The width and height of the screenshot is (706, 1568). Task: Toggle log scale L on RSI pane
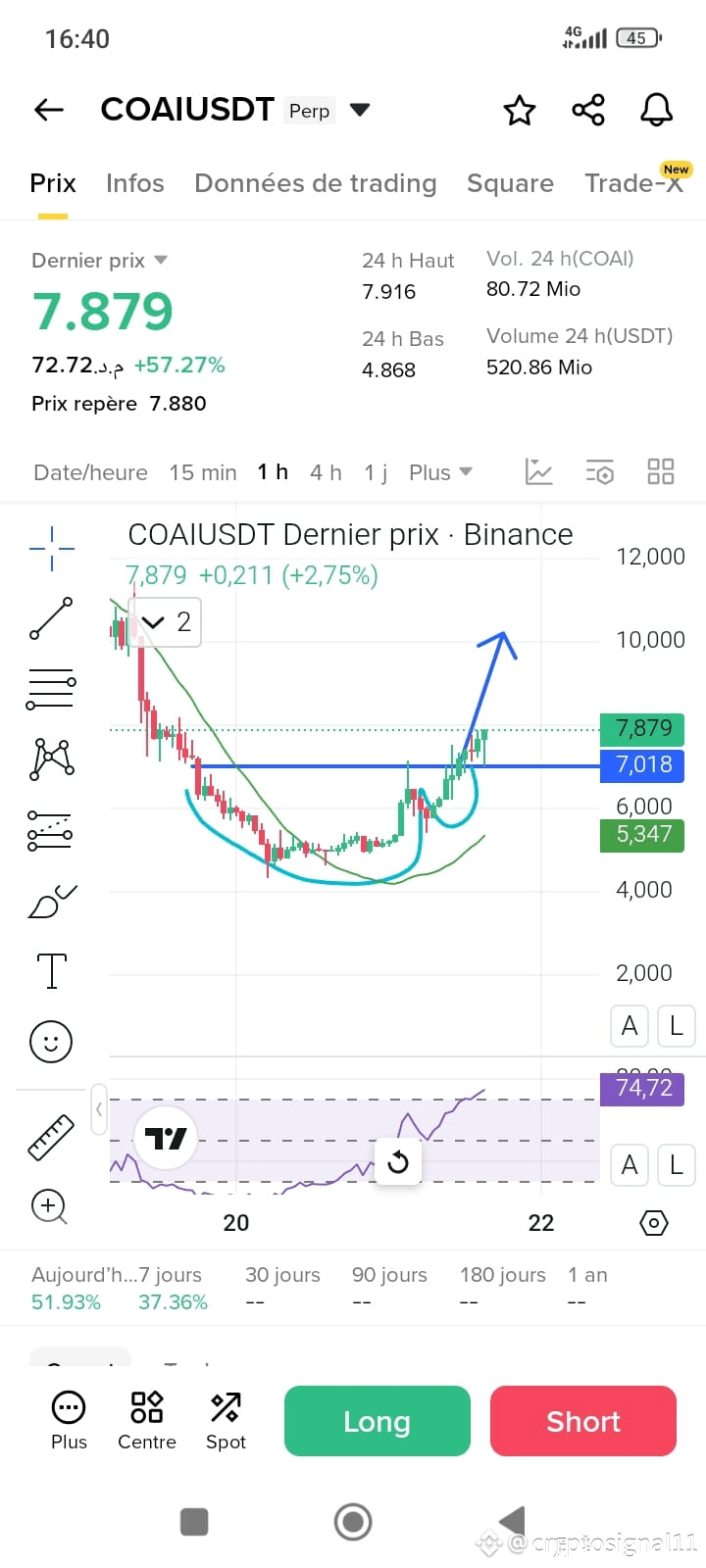pos(677,1165)
